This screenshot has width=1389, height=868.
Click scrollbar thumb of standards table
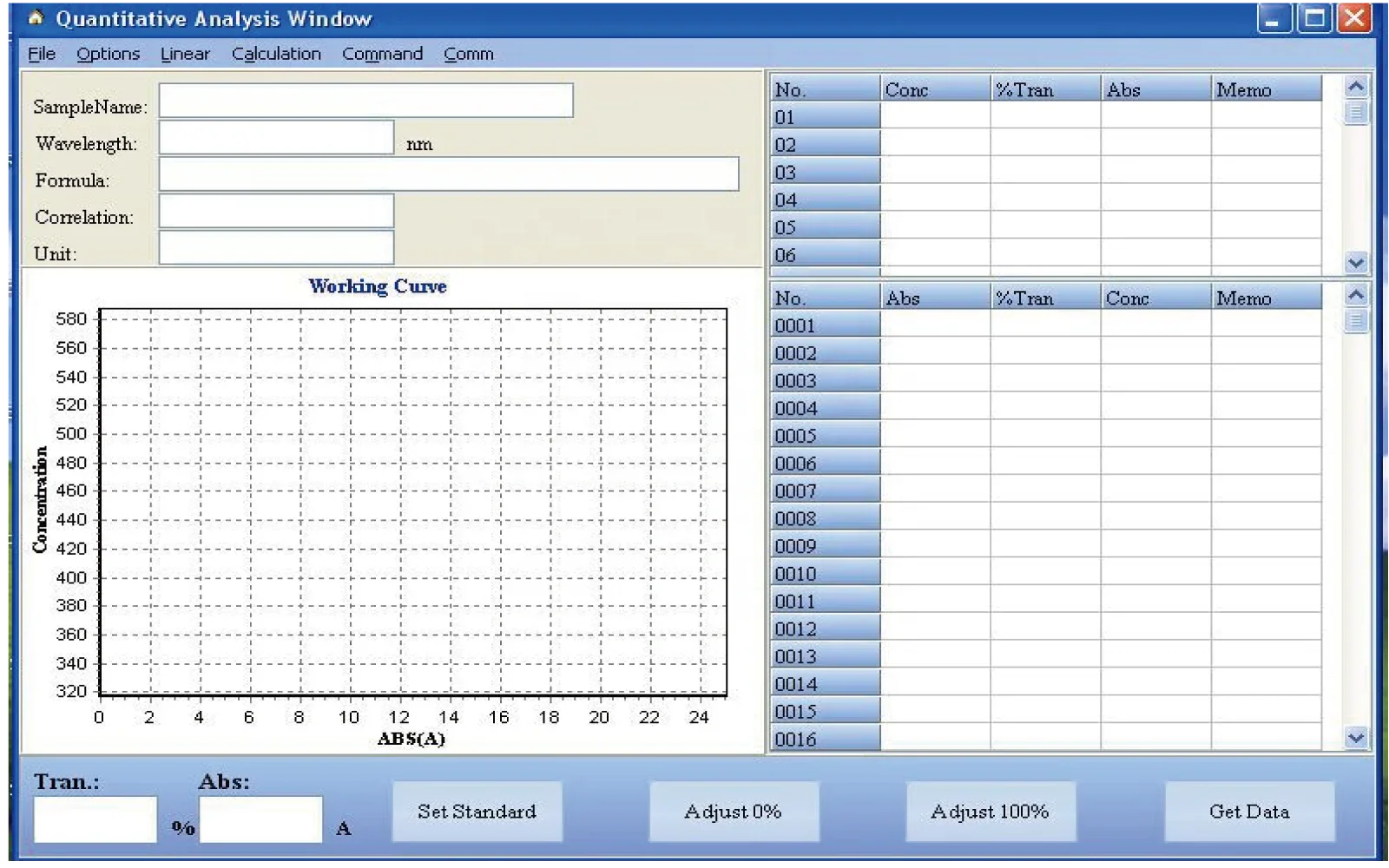(x=1355, y=113)
